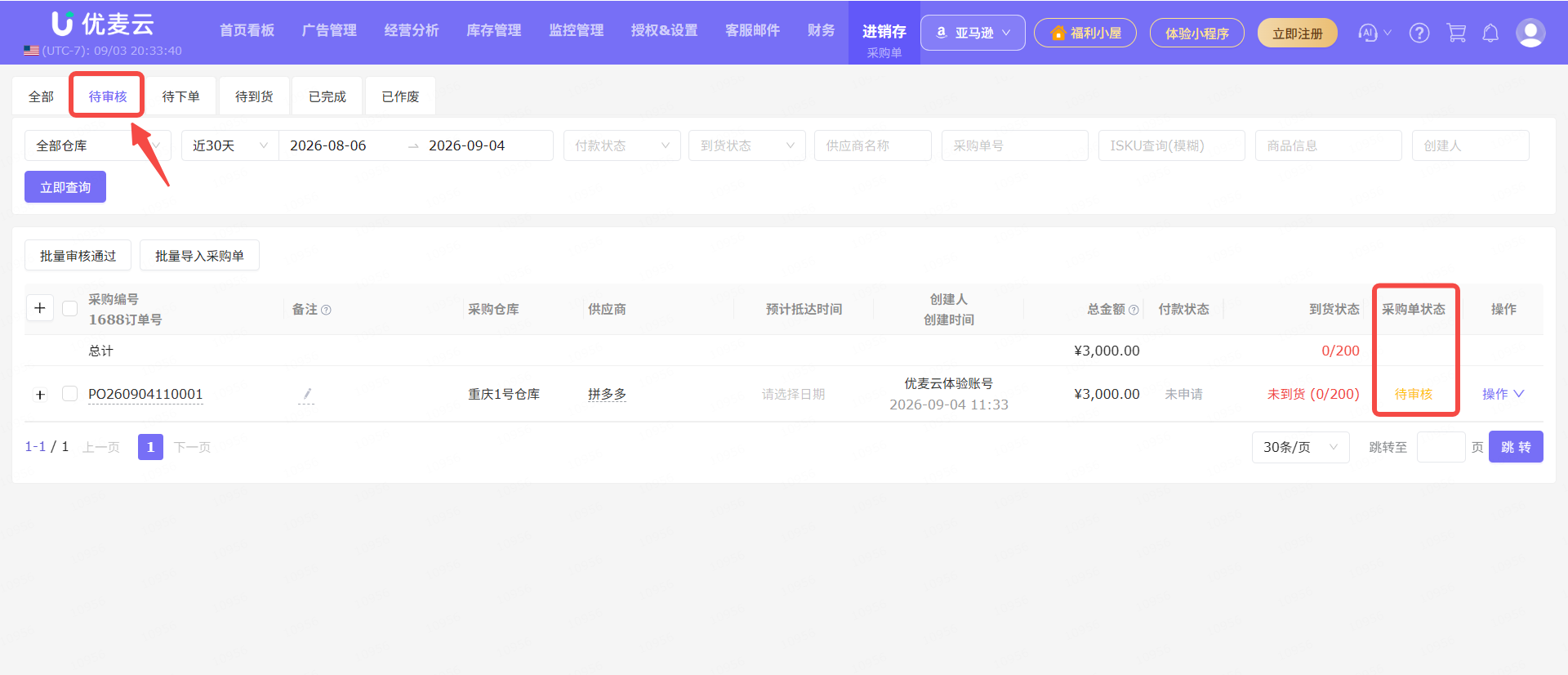Go to page 1 in pagination

[150, 447]
